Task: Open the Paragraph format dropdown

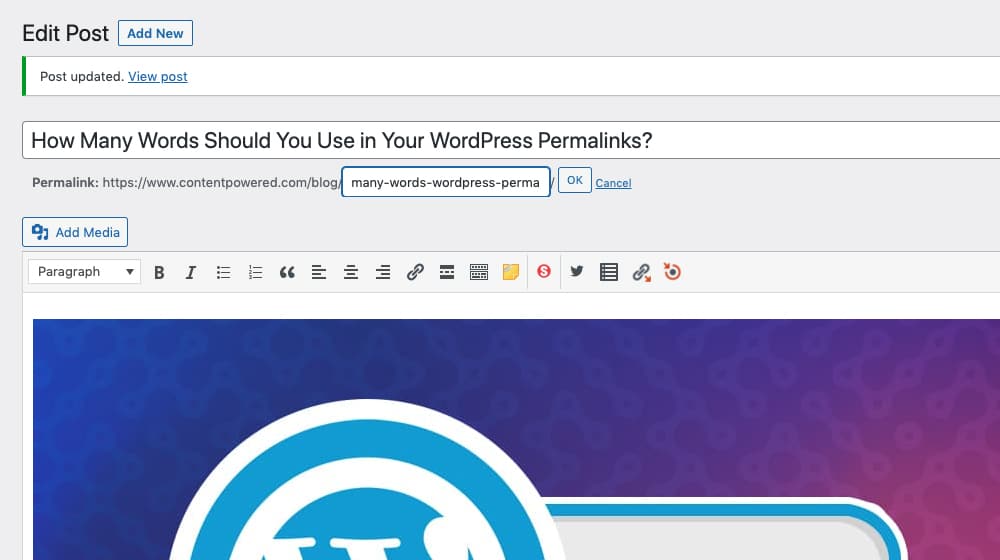Action: [84, 272]
